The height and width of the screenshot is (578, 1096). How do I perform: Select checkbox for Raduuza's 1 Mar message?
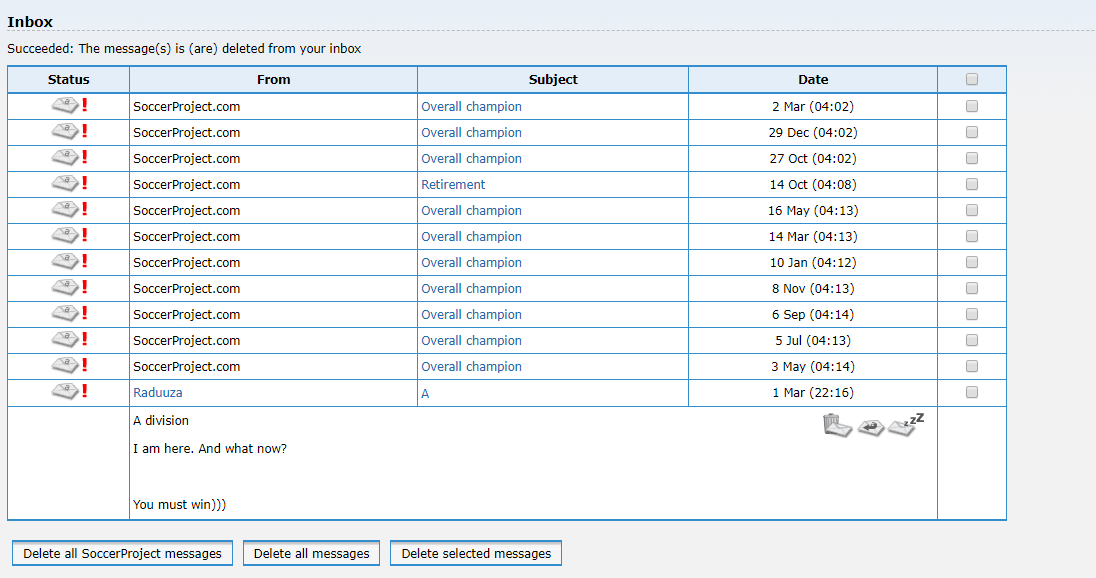coord(972,393)
